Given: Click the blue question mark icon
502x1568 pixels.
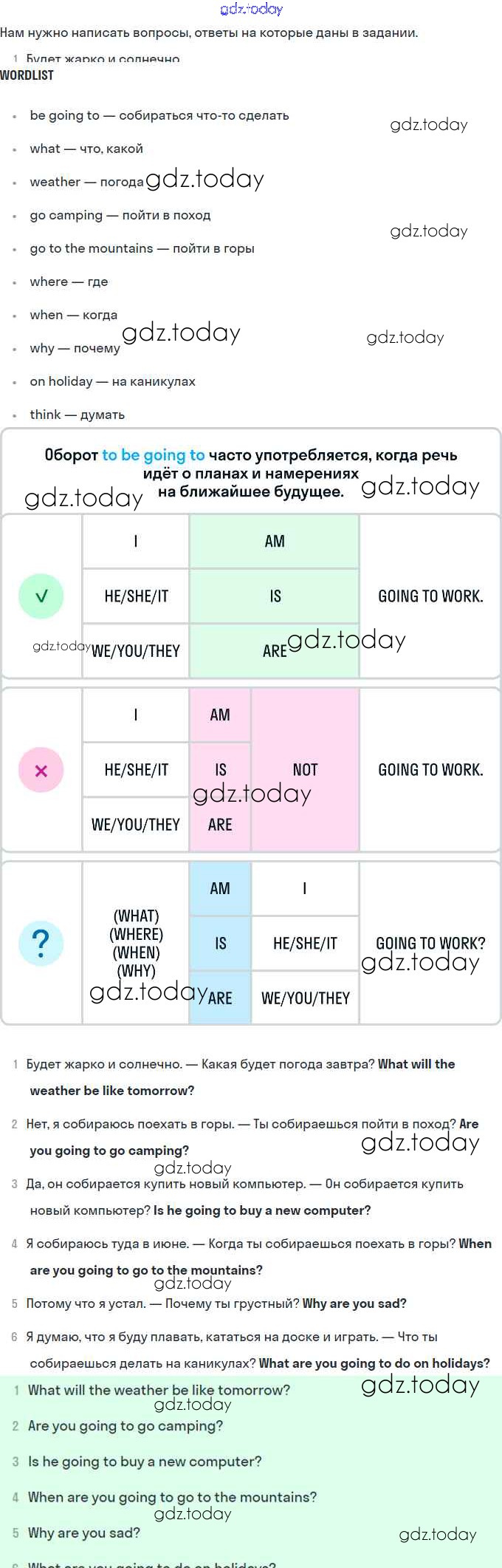Looking at the screenshot, I should click(41, 944).
